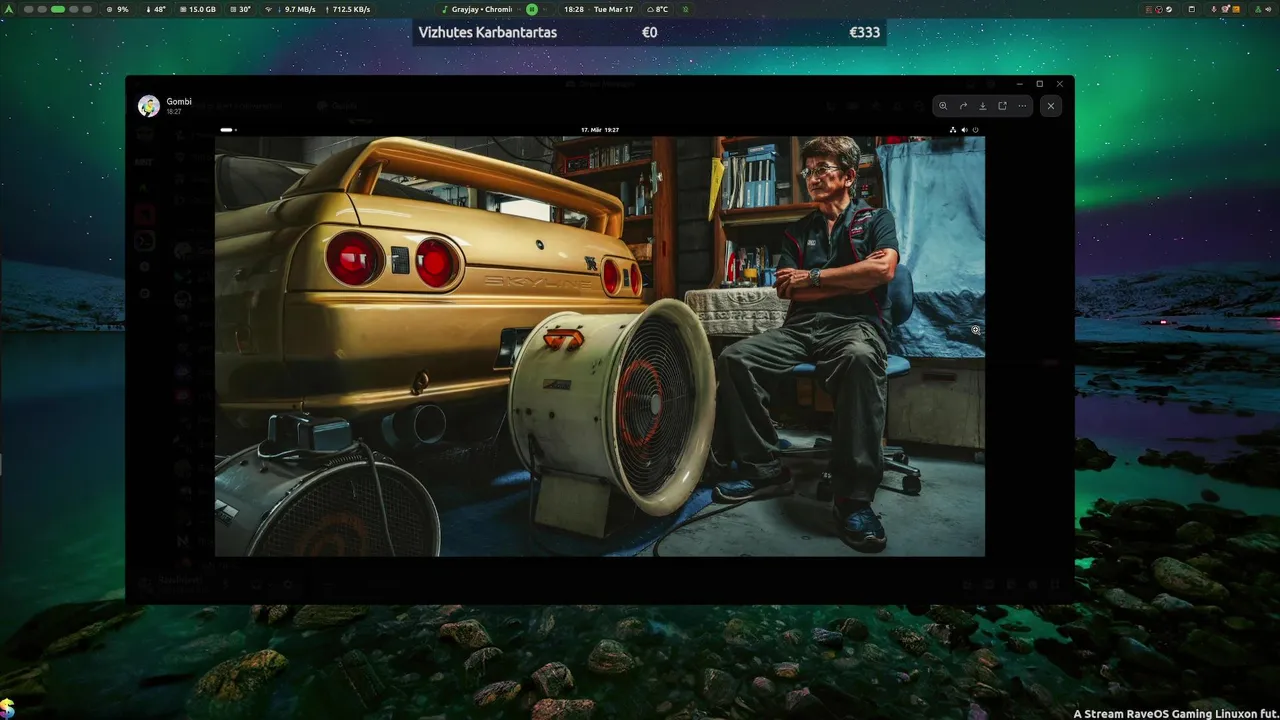Download the image using the download icon
The height and width of the screenshot is (720, 1280).
point(982,105)
